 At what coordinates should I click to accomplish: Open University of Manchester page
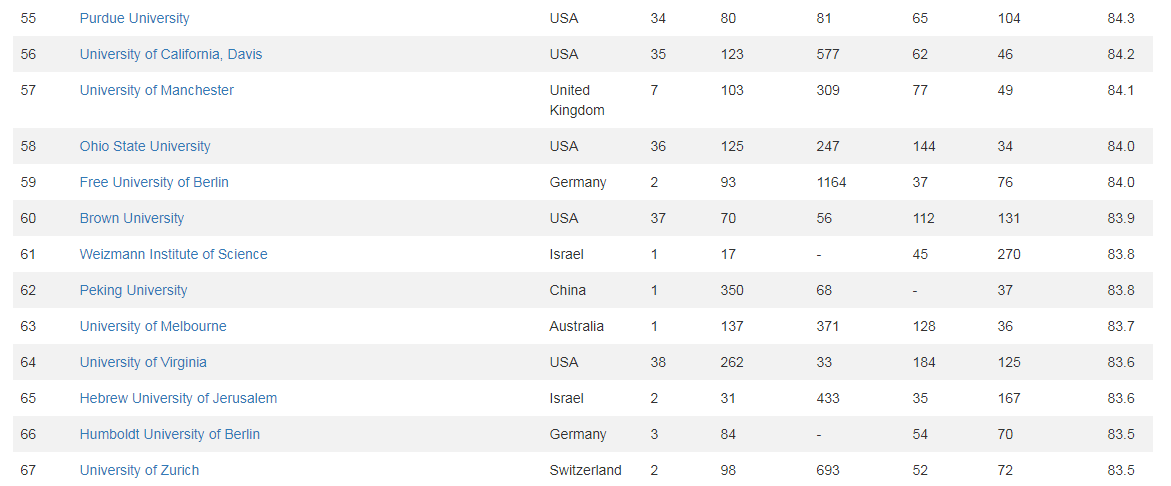pos(156,90)
